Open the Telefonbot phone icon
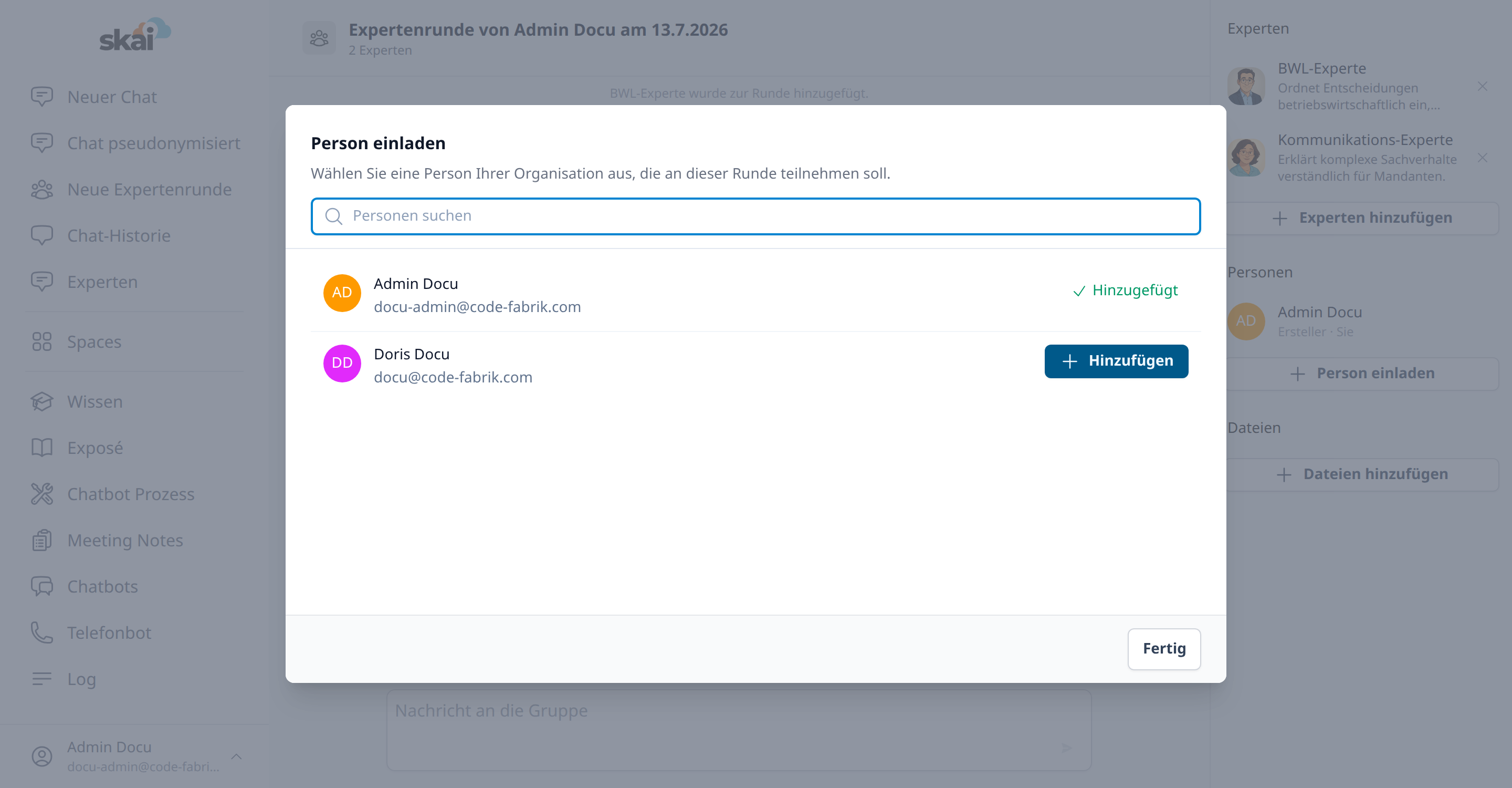Screen dimensions: 1512x788 41,633
